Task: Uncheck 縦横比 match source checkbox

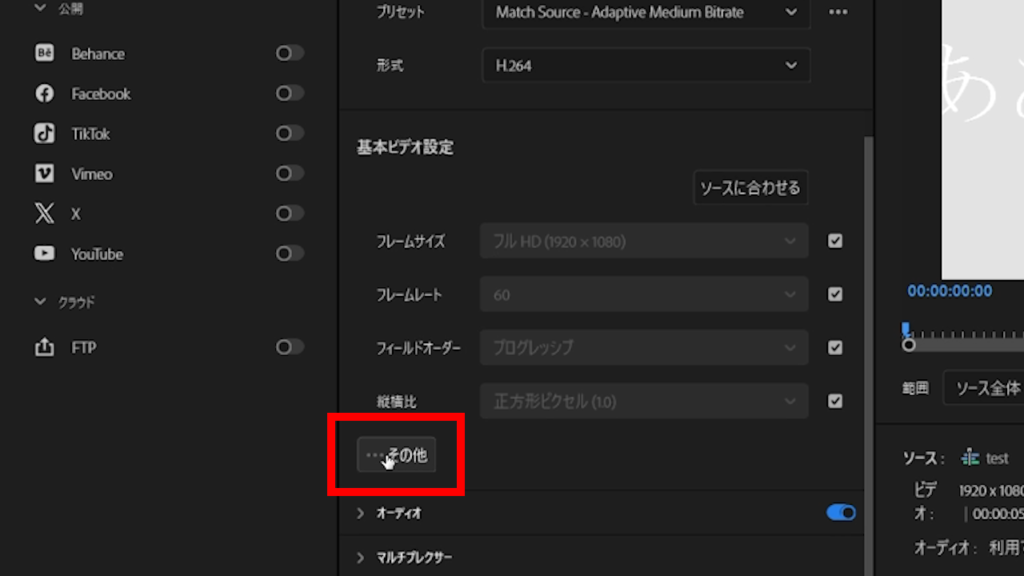Action: point(835,401)
